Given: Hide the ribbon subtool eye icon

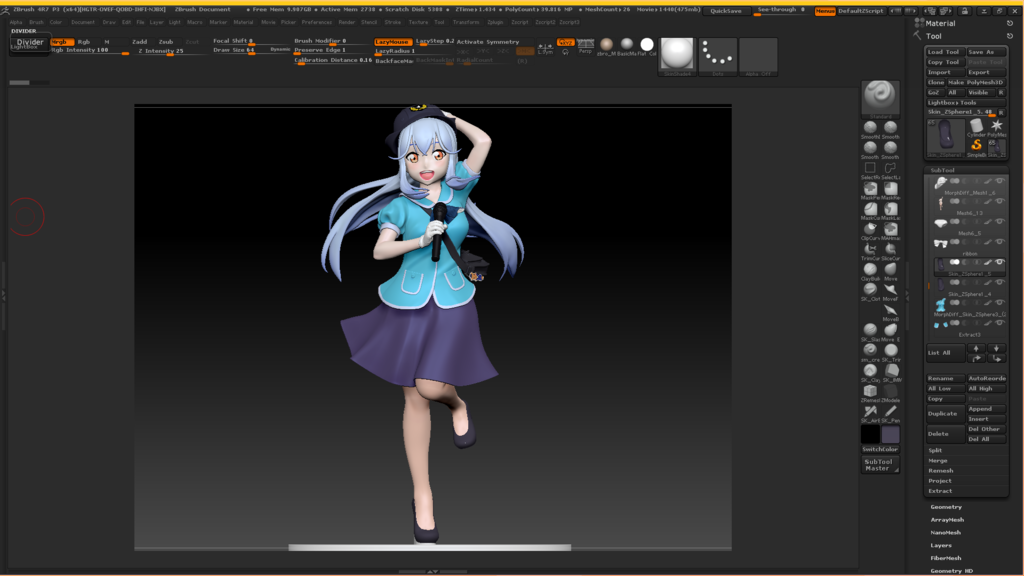Looking at the screenshot, I should [x=999, y=242].
